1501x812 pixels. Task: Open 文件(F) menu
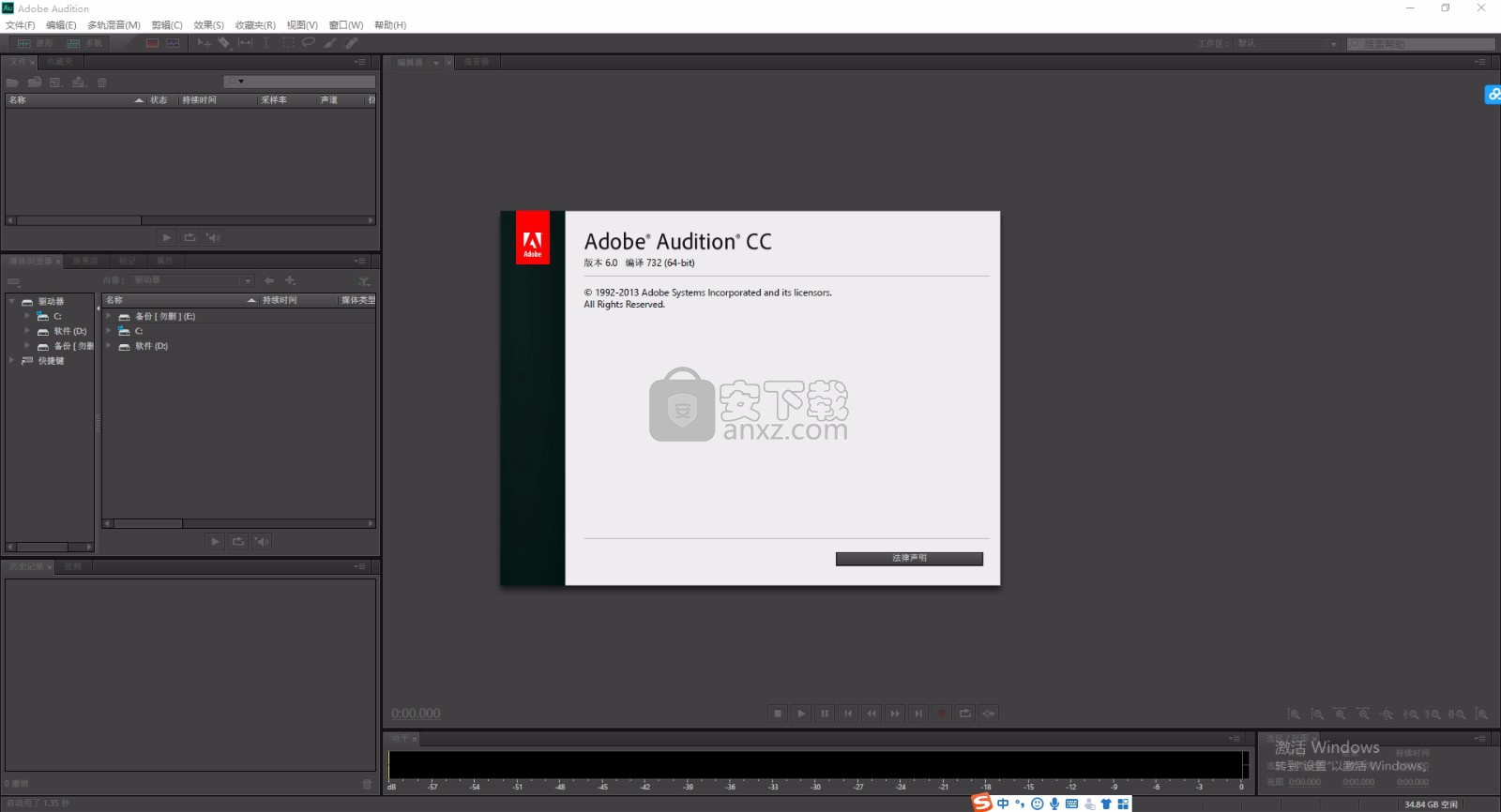point(21,25)
